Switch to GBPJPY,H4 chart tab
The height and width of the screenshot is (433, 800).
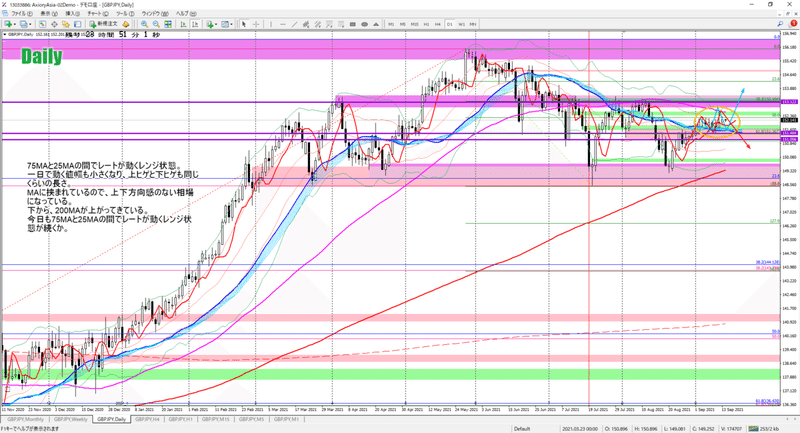tap(147, 419)
